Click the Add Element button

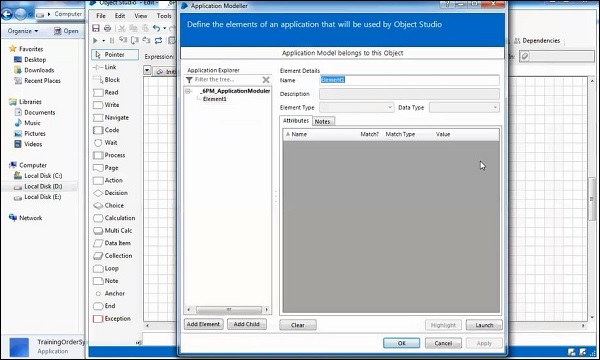click(x=204, y=324)
